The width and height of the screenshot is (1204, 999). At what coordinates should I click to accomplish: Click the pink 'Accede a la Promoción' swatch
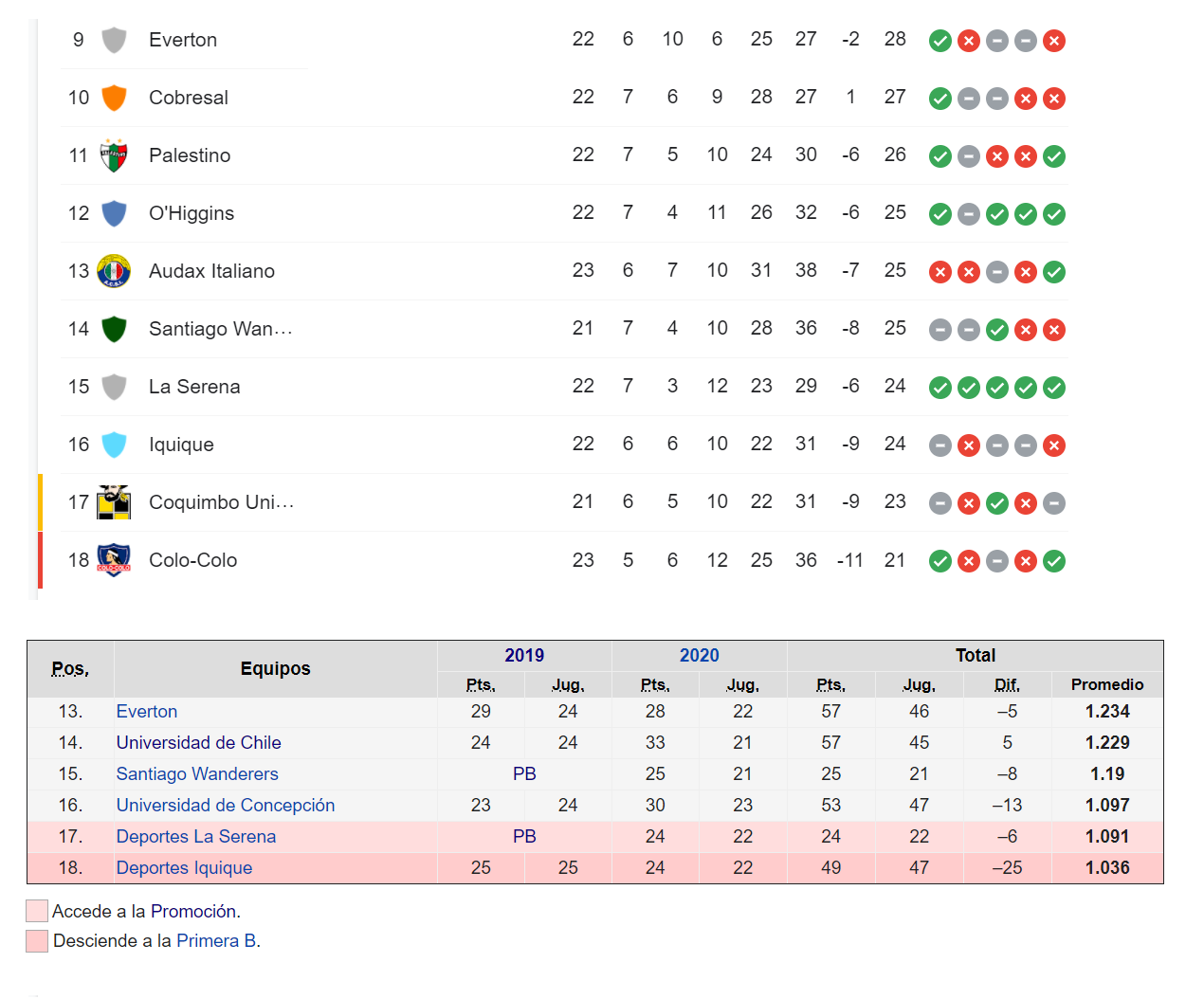tap(37, 911)
